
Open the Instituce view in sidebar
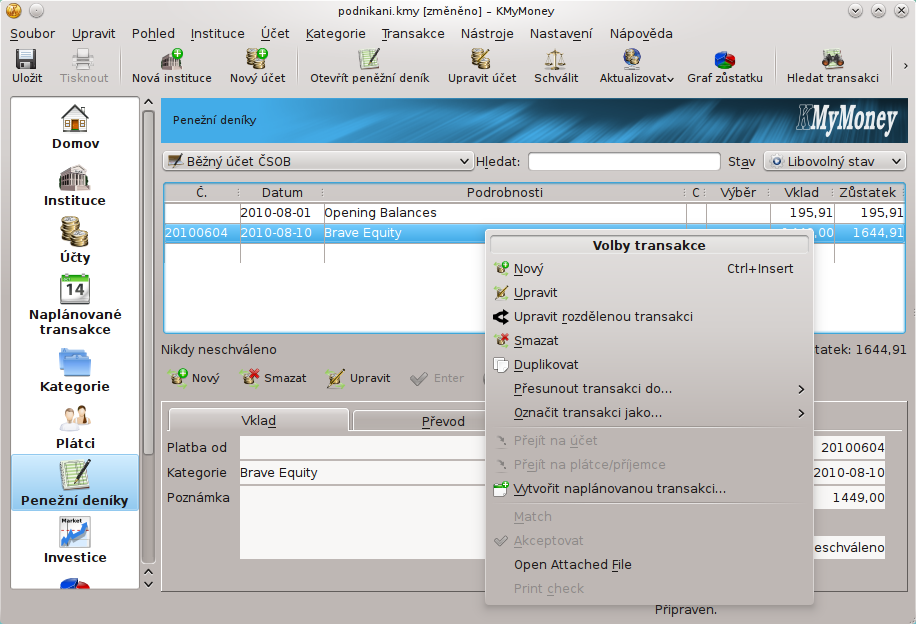[x=75, y=186]
